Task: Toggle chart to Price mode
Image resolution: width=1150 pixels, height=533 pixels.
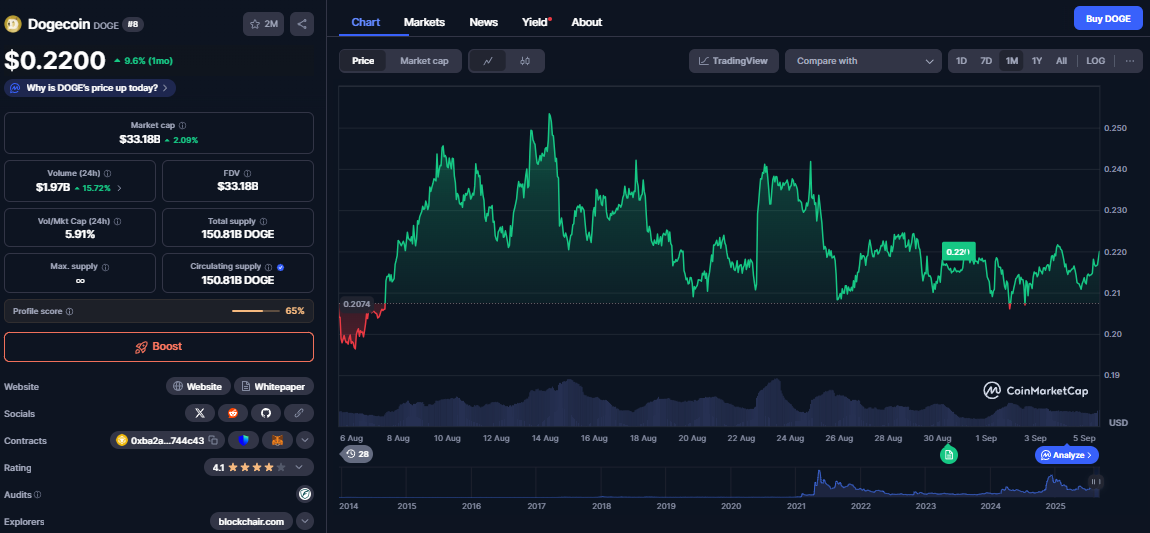Action: [363, 61]
